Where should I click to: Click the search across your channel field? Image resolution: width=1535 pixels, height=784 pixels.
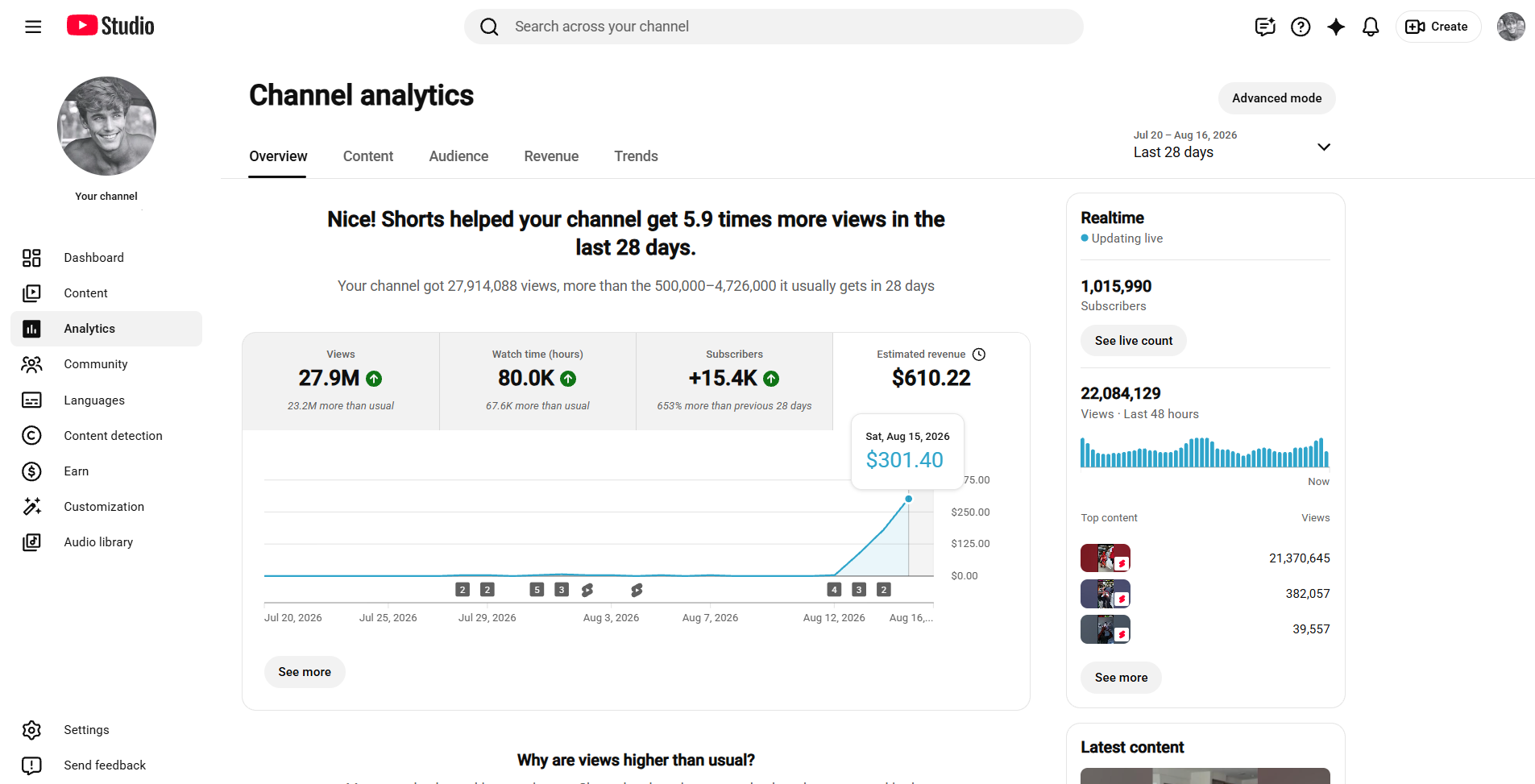click(x=774, y=27)
